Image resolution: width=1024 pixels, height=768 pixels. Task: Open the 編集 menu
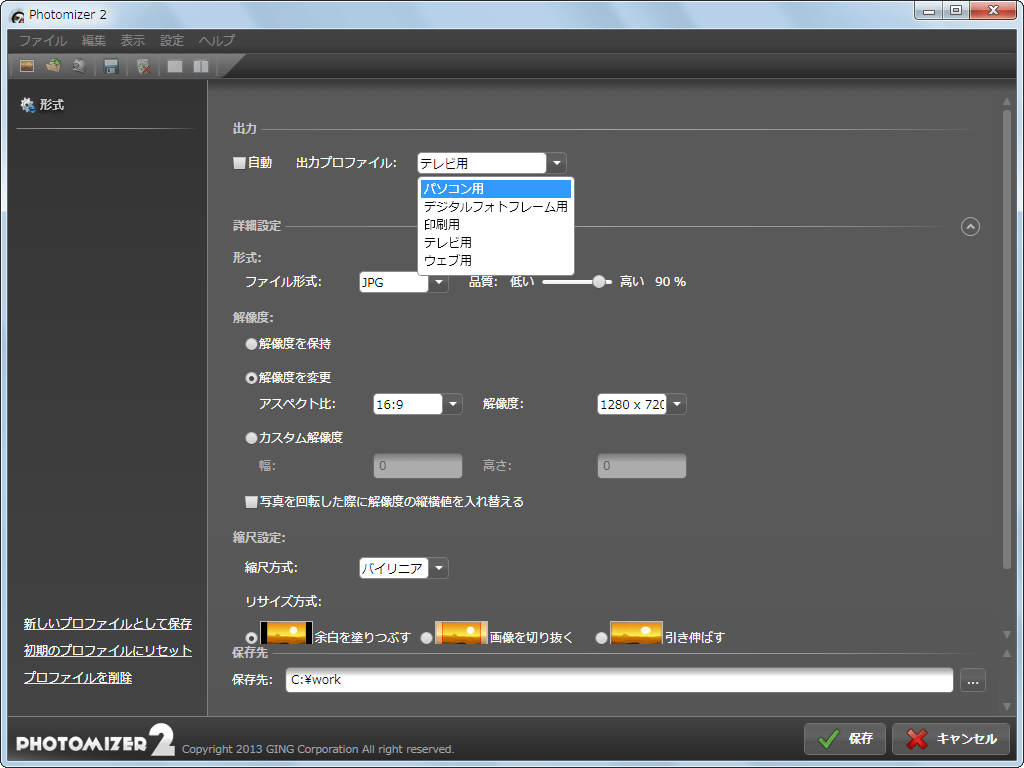(x=93, y=40)
